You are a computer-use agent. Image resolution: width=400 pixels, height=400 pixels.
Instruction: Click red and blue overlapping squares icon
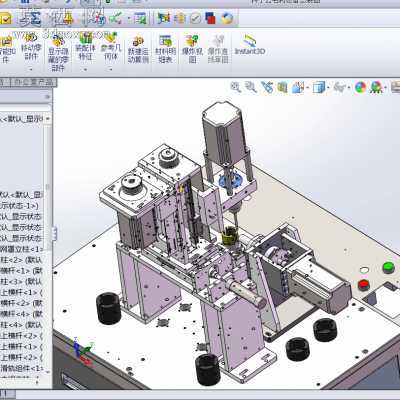210,18
